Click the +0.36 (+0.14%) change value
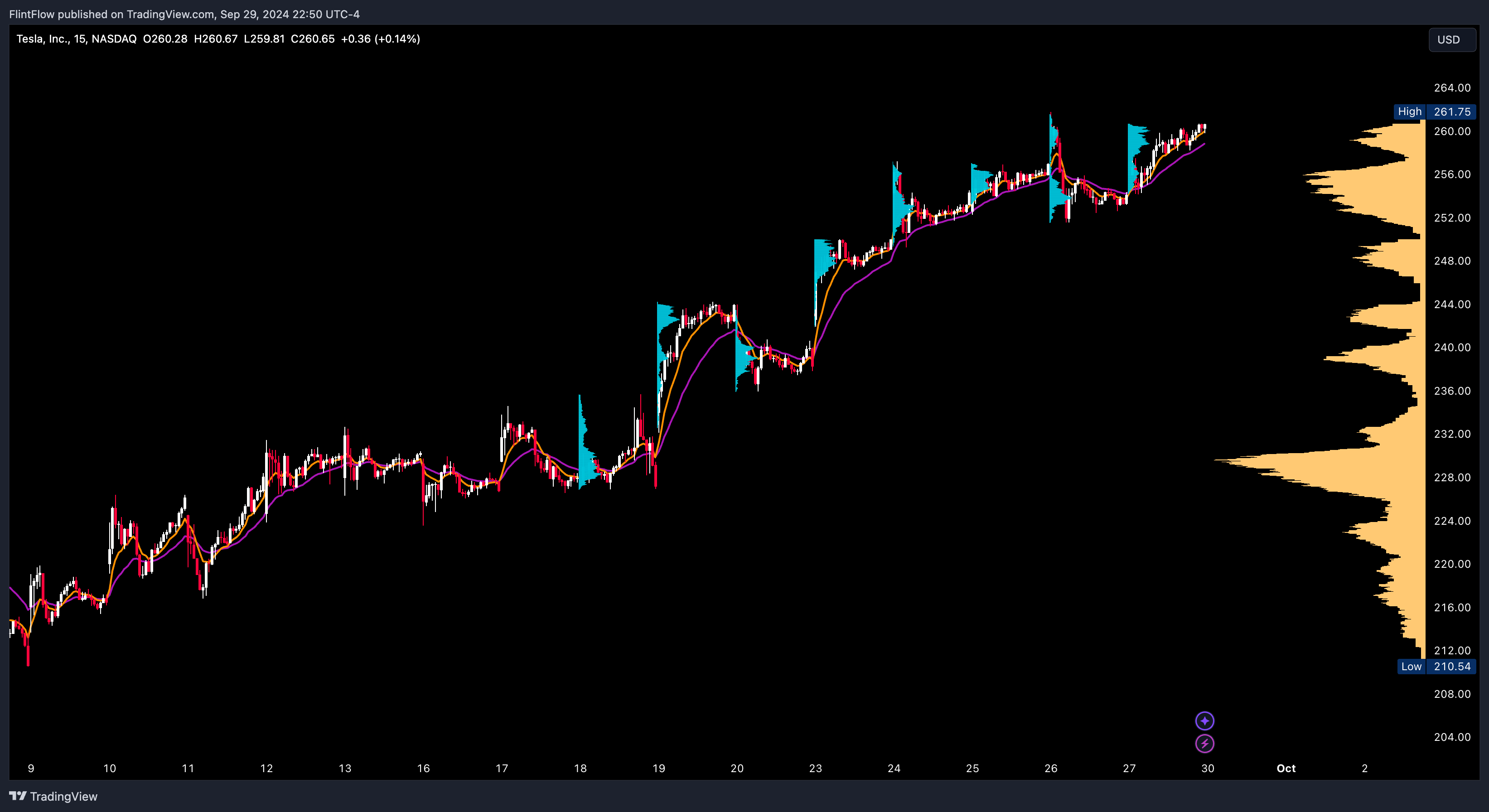Image resolution: width=1489 pixels, height=812 pixels. coord(380,39)
